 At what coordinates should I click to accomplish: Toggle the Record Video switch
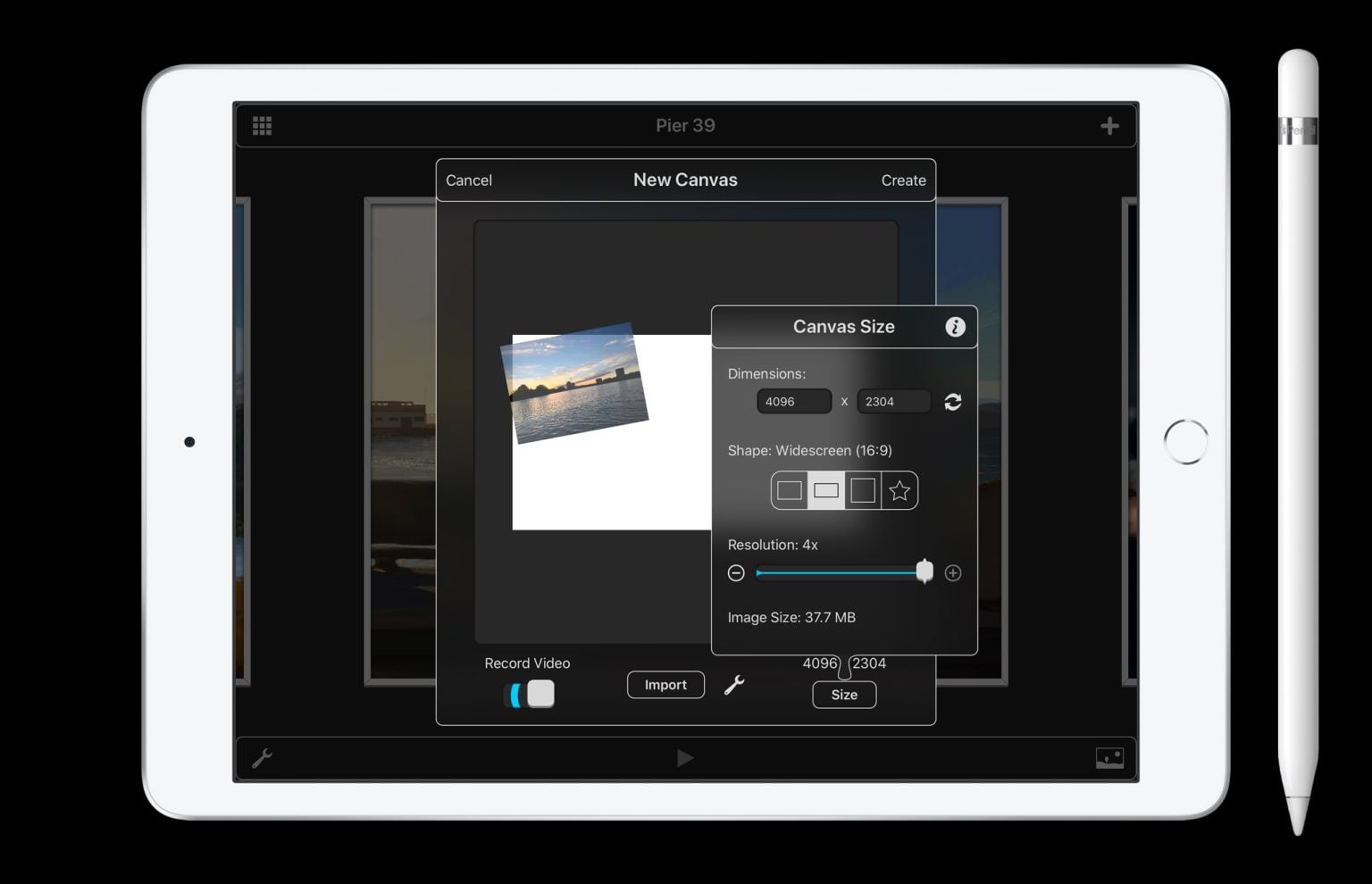(530, 694)
